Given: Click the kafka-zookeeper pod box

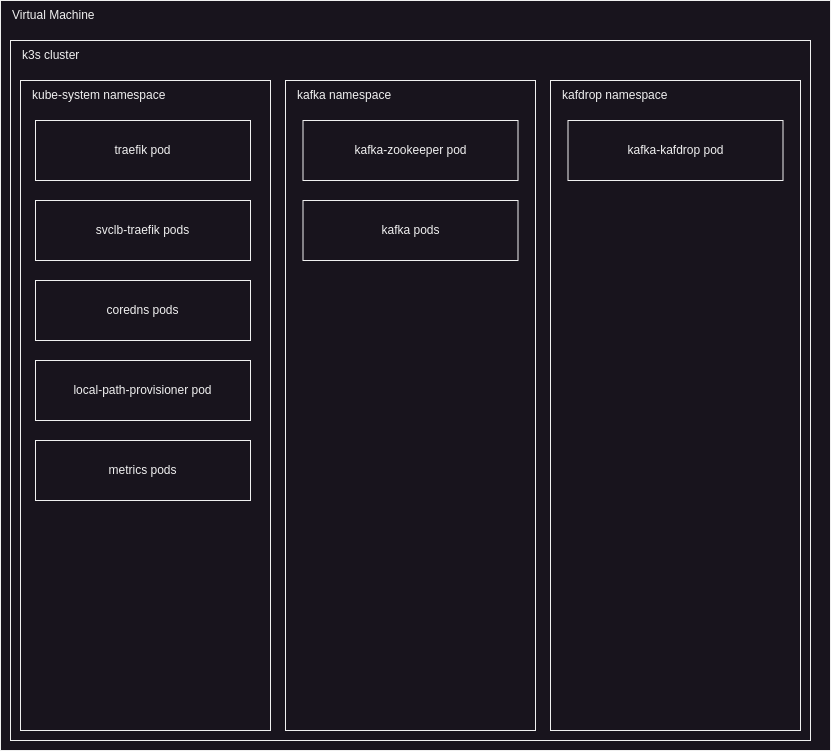Looking at the screenshot, I should click(x=410, y=151).
